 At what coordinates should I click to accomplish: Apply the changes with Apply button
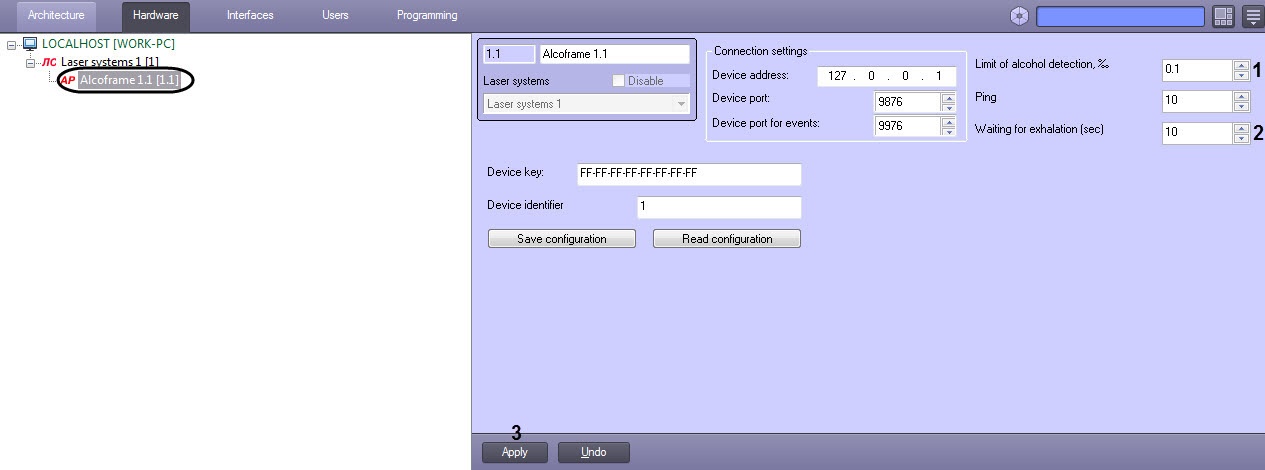(x=515, y=452)
